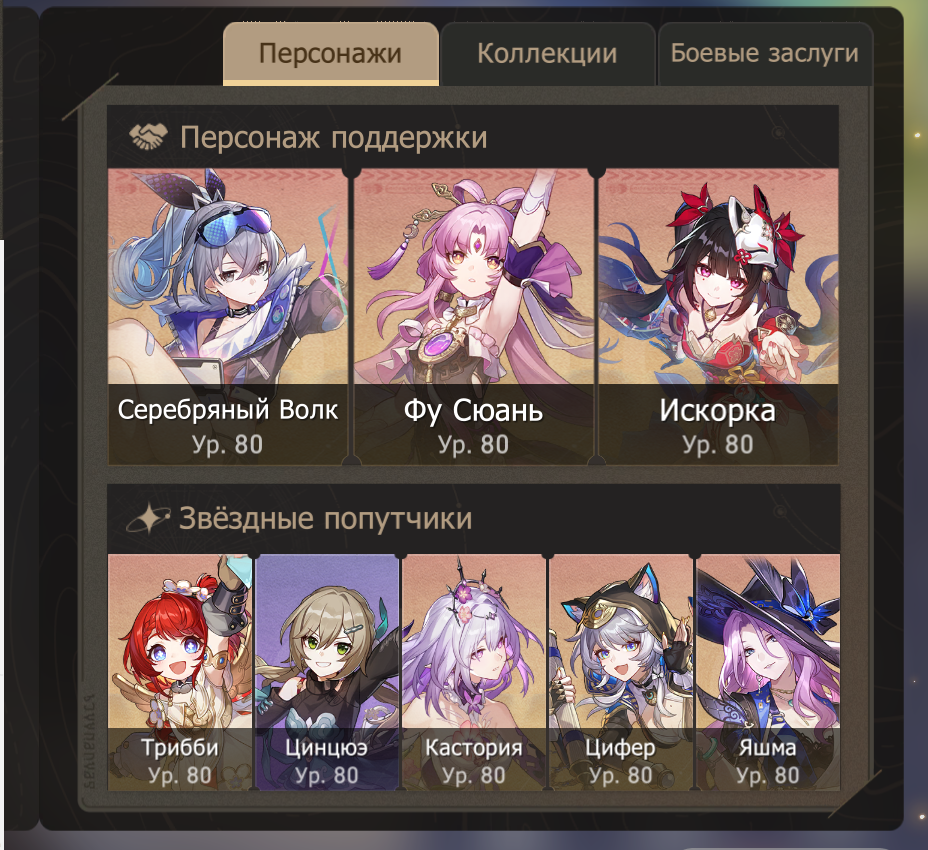Open the Цифер companion card
Screen dimensions: 928x850
620,672
